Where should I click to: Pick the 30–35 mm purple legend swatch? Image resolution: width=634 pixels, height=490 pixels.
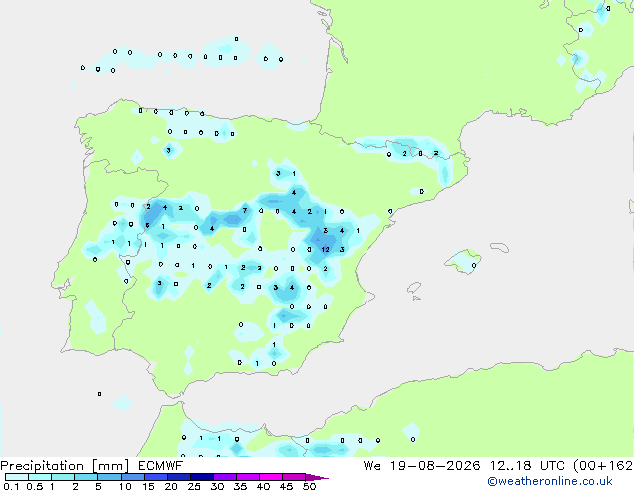224,477
